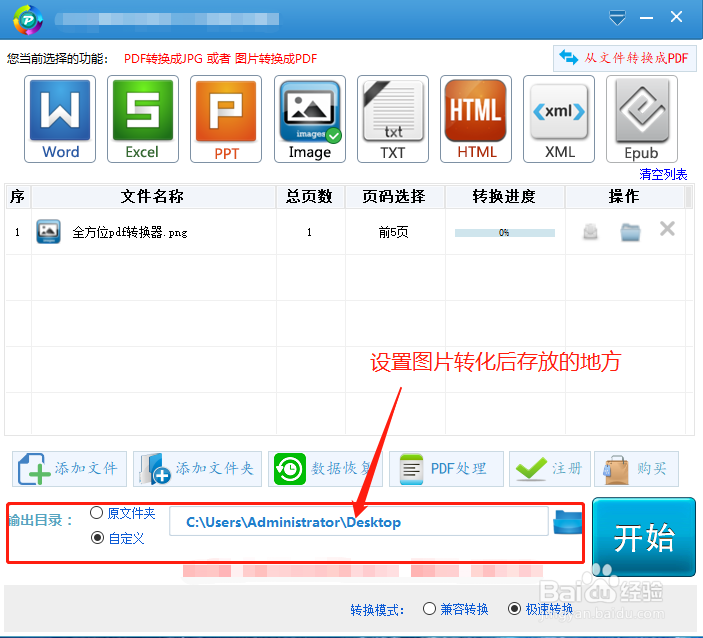Click the 操作 column header
This screenshot has width=703, height=638.
[624, 196]
